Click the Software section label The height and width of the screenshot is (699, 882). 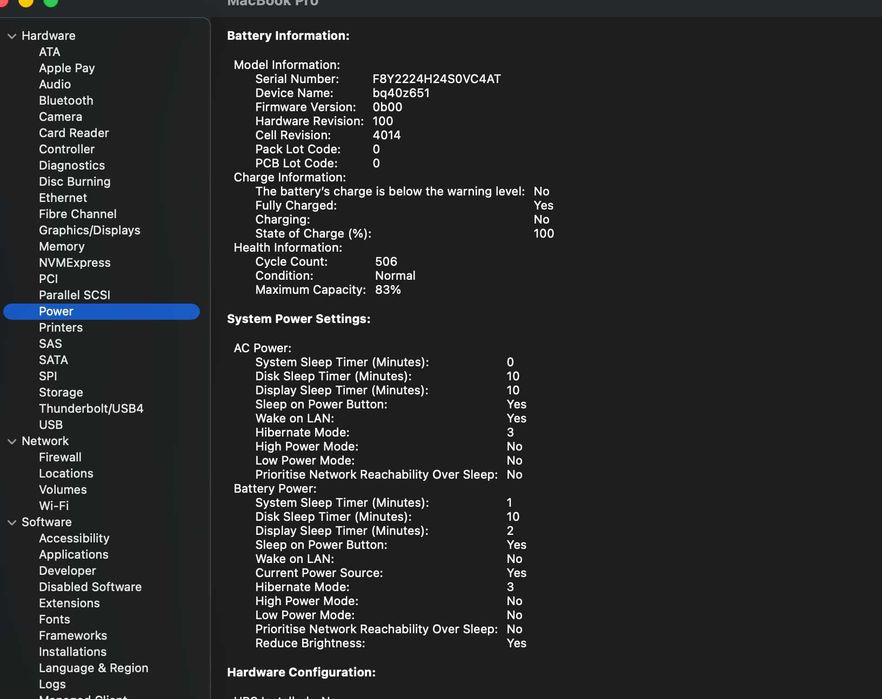(x=46, y=522)
